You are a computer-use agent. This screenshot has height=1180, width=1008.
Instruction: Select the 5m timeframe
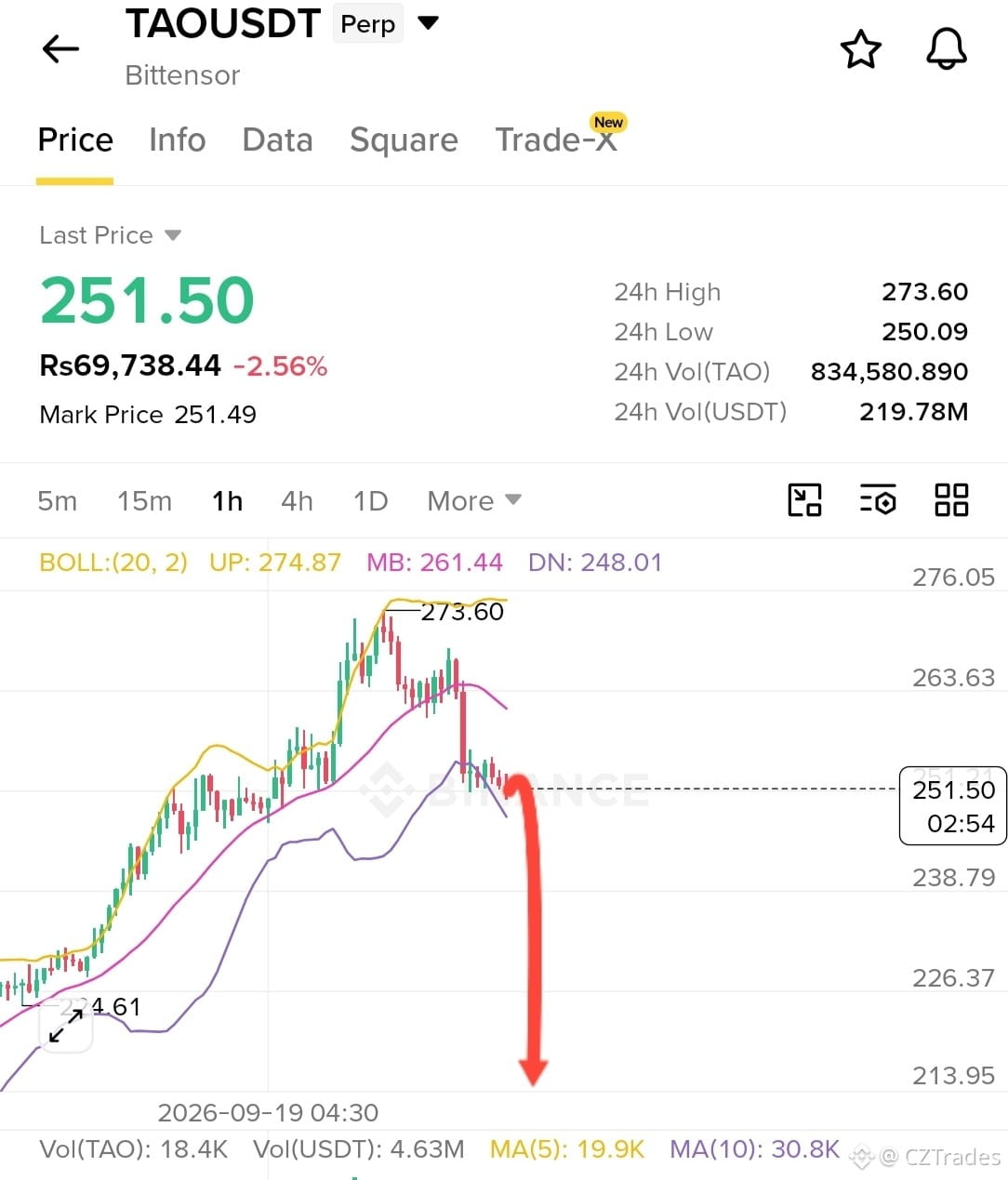click(x=58, y=501)
